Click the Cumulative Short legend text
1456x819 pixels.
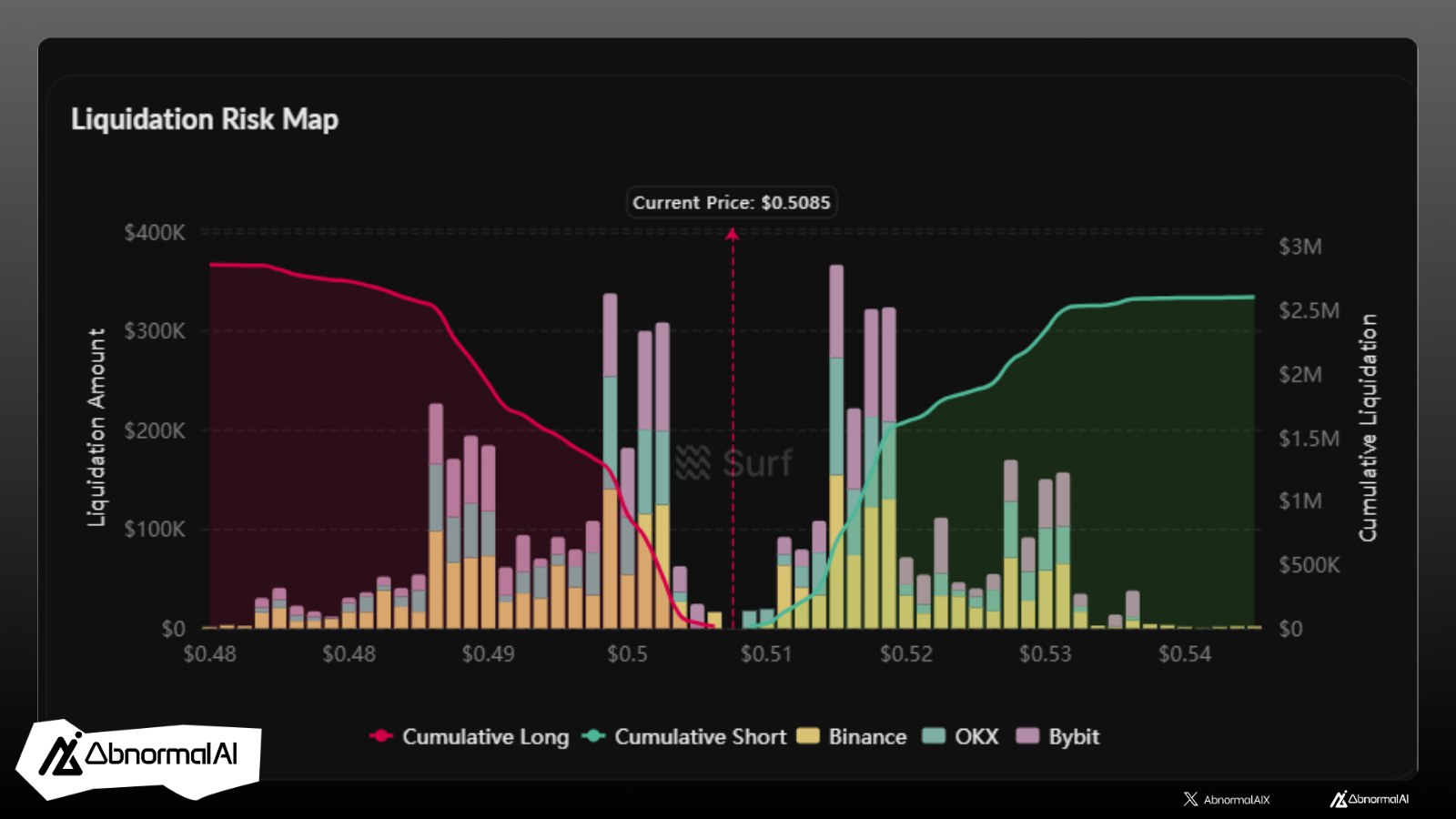pyautogui.click(x=700, y=736)
